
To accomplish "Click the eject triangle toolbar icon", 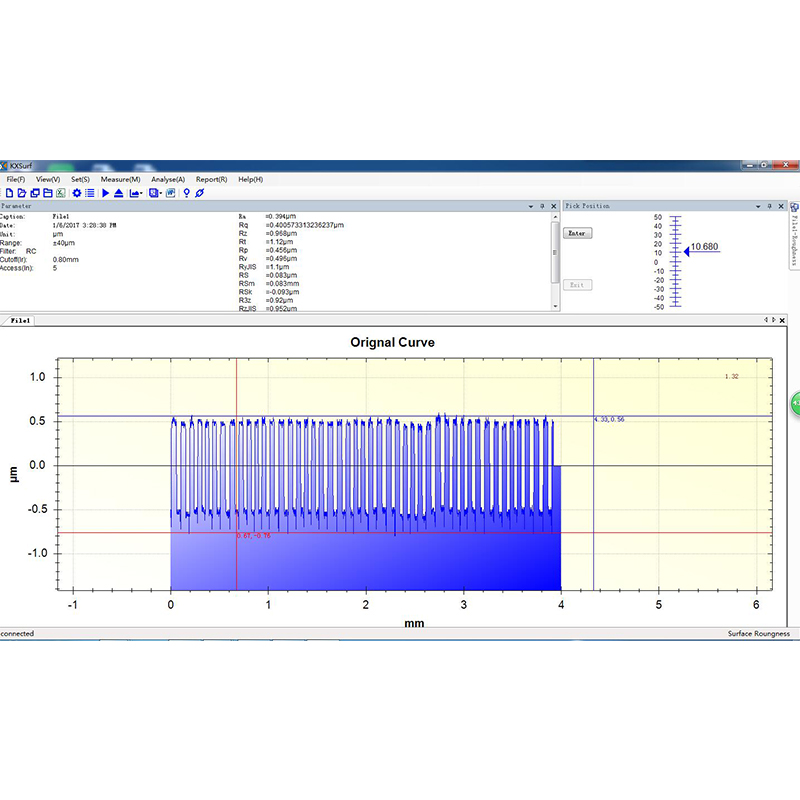I will [118, 192].
